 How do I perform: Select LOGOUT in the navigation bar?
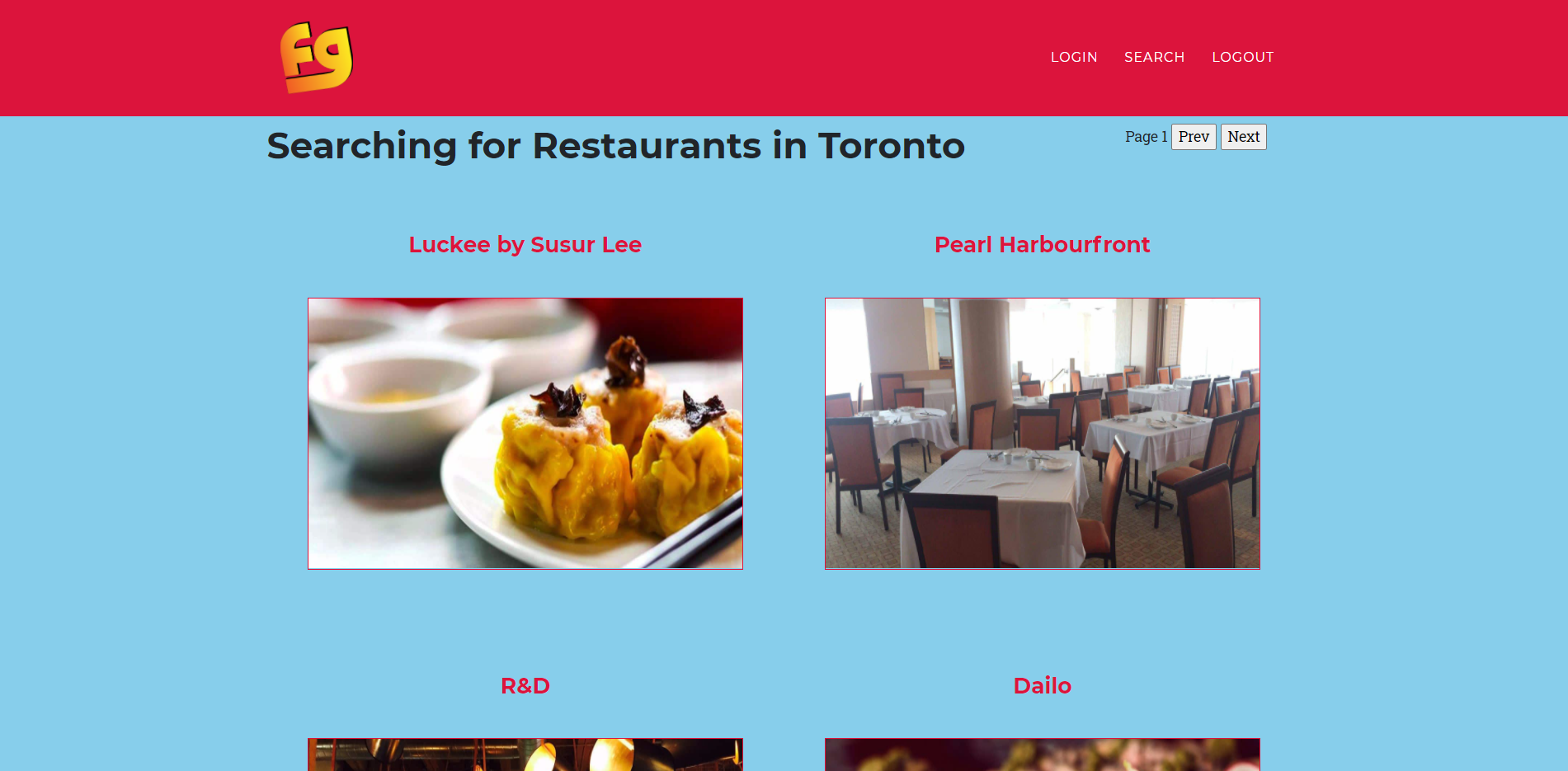coord(1242,57)
